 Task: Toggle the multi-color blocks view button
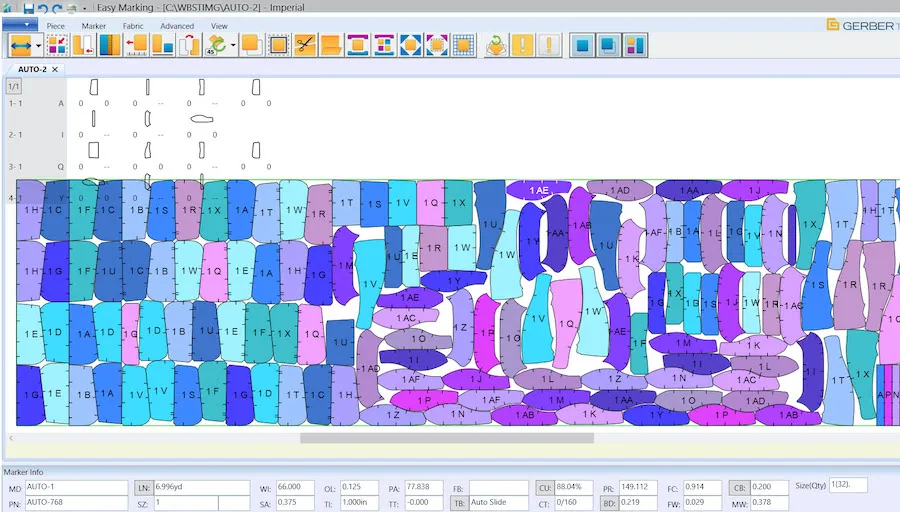635,45
